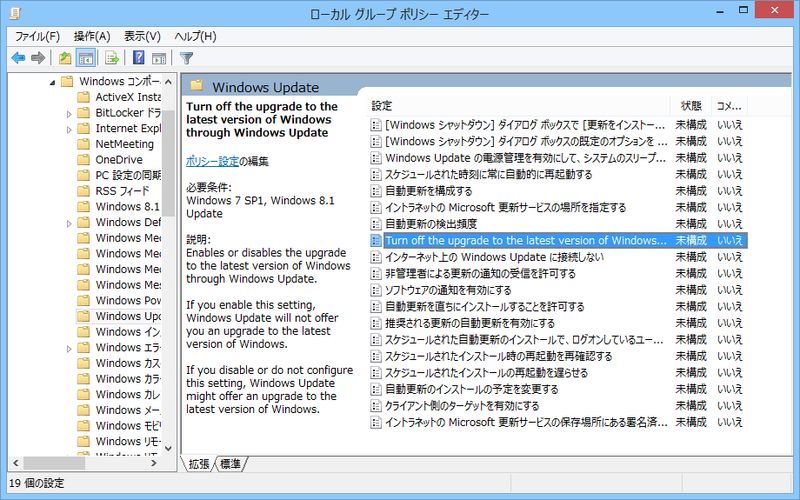This screenshot has height=500, width=800.
Task: Toggle the show/hide console tree icon
Action: pos(85,58)
